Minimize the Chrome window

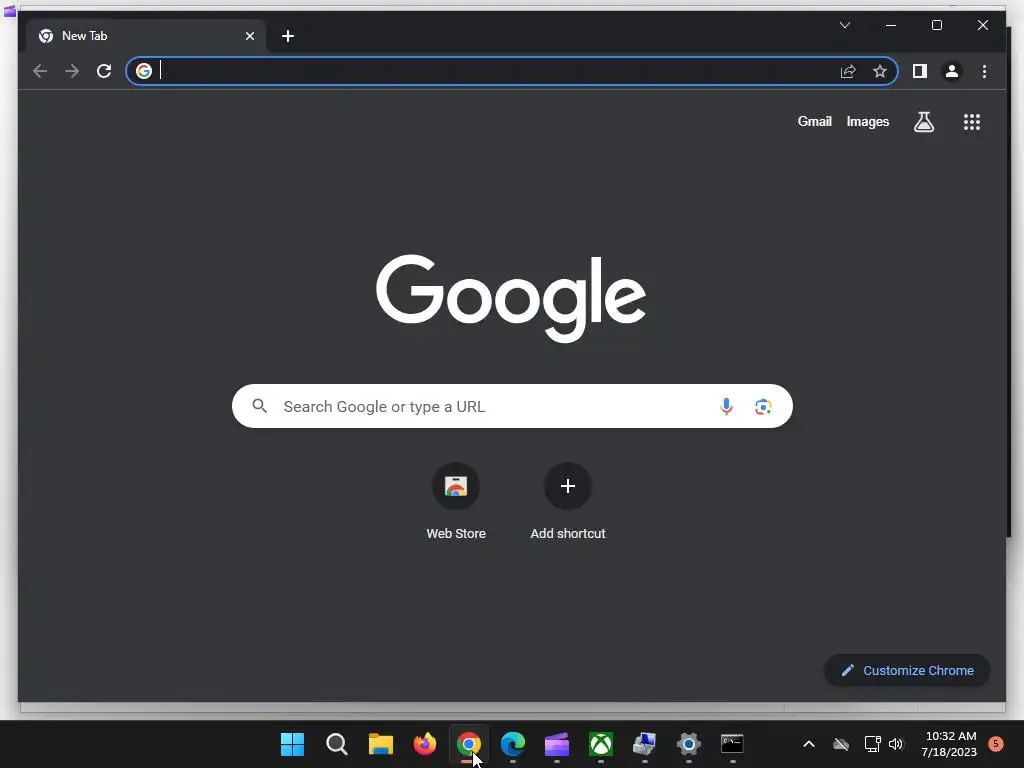pos(891,25)
